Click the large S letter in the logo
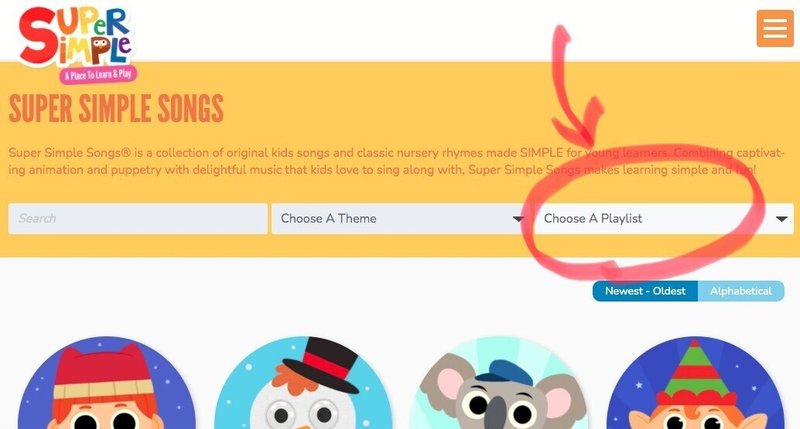This screenshot has width=800, height=429. point(40,36)
